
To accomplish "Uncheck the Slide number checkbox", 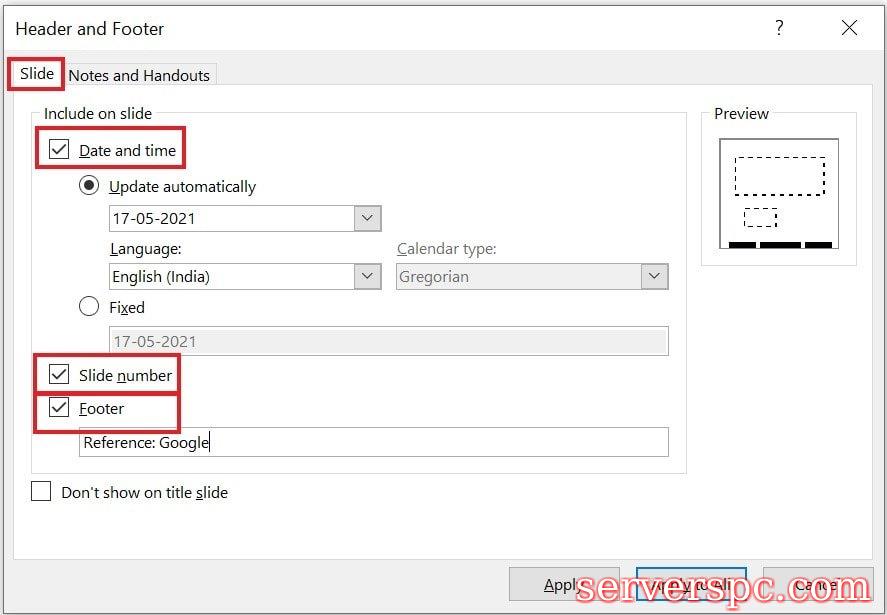I will click(60, 376).
